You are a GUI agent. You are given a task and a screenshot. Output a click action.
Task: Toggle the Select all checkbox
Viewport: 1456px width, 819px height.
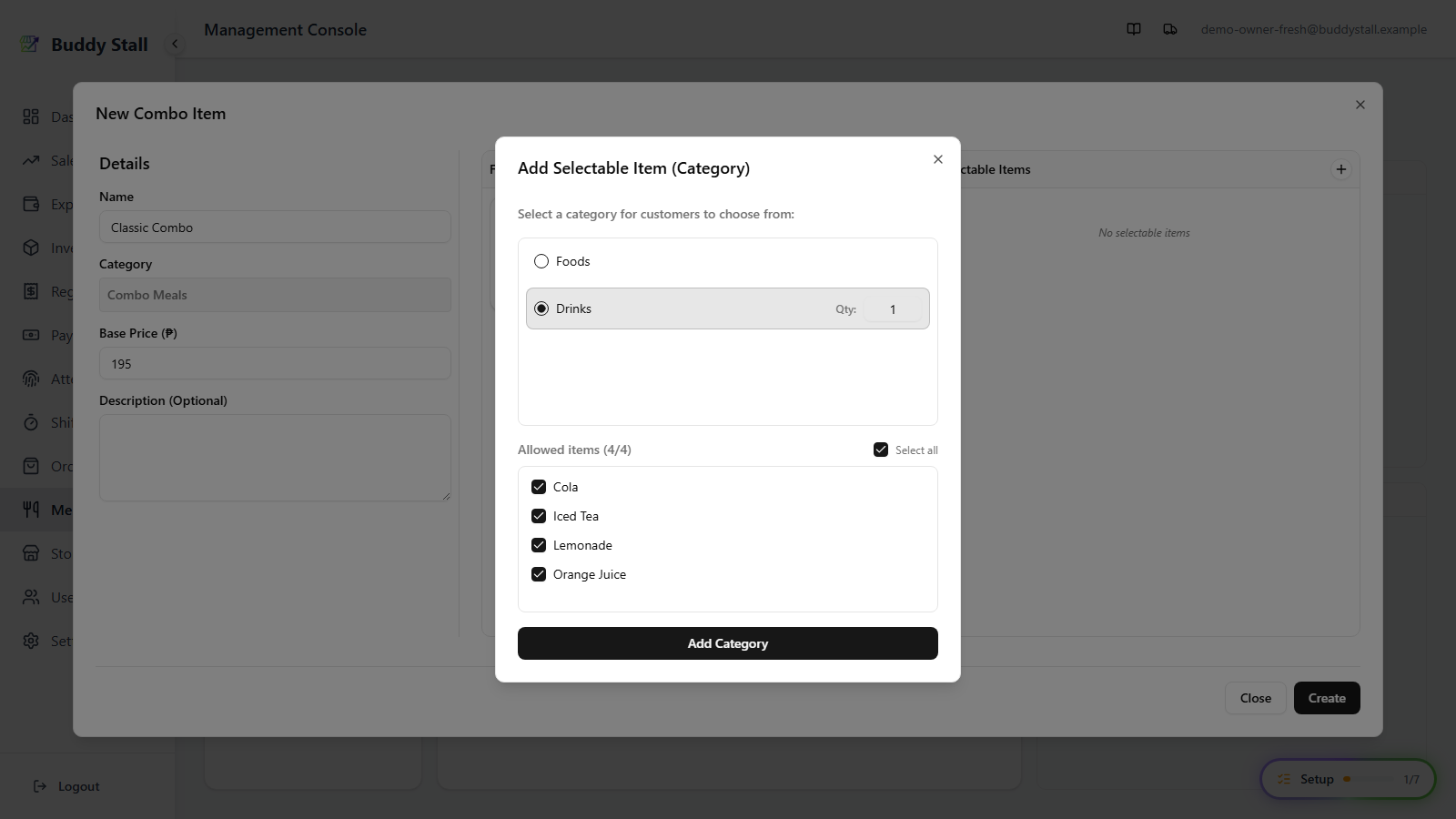pos(881,450)
